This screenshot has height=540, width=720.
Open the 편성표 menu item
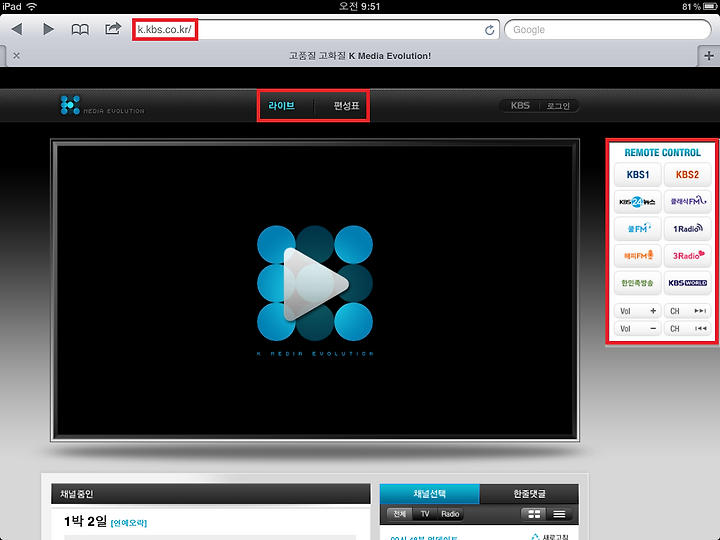tap(346, 106)
